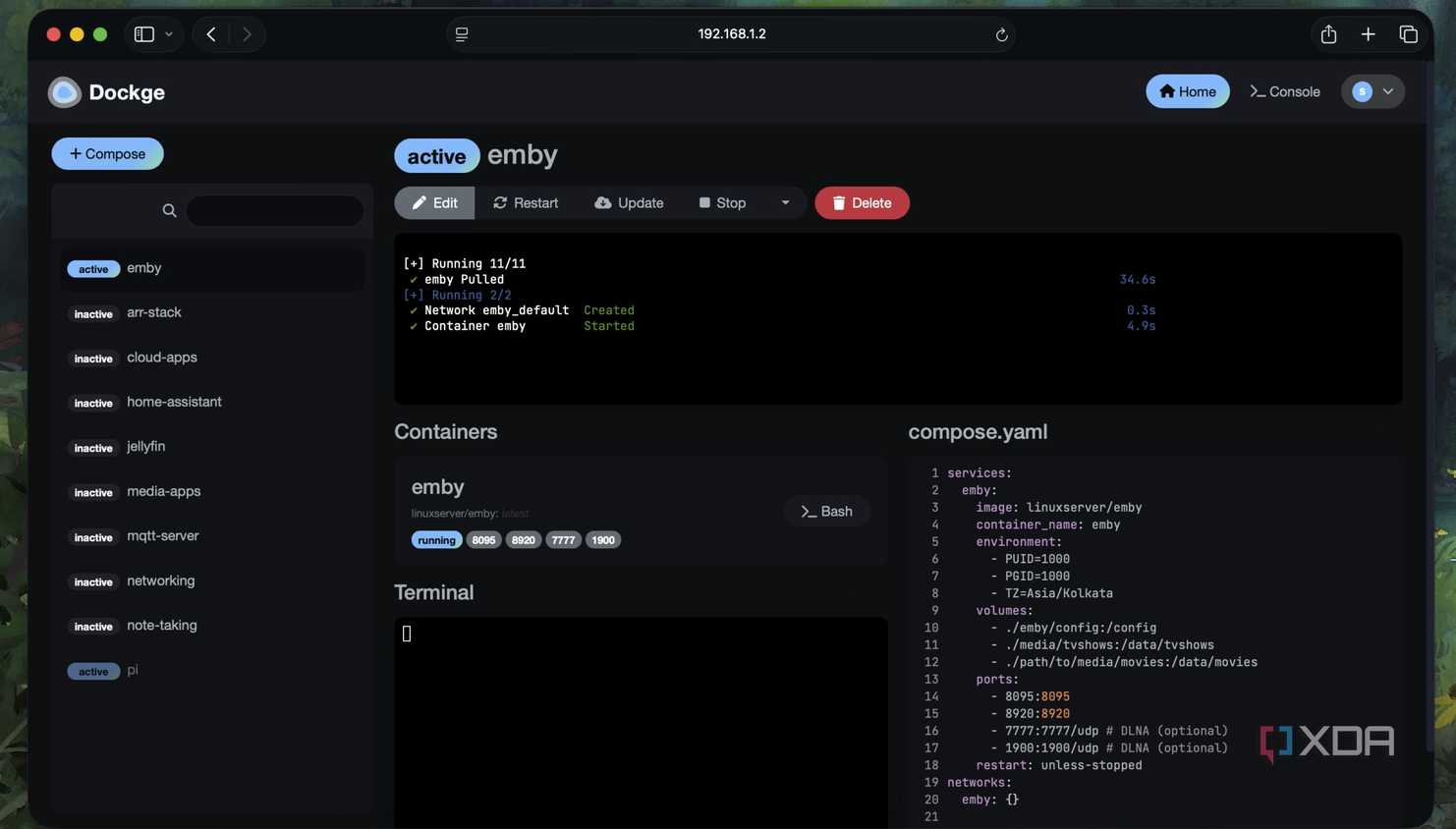This screenshot has width=1456, height=829.
Task: Click the 8095:8095 ports line
Action: (x=1030, y=696)
